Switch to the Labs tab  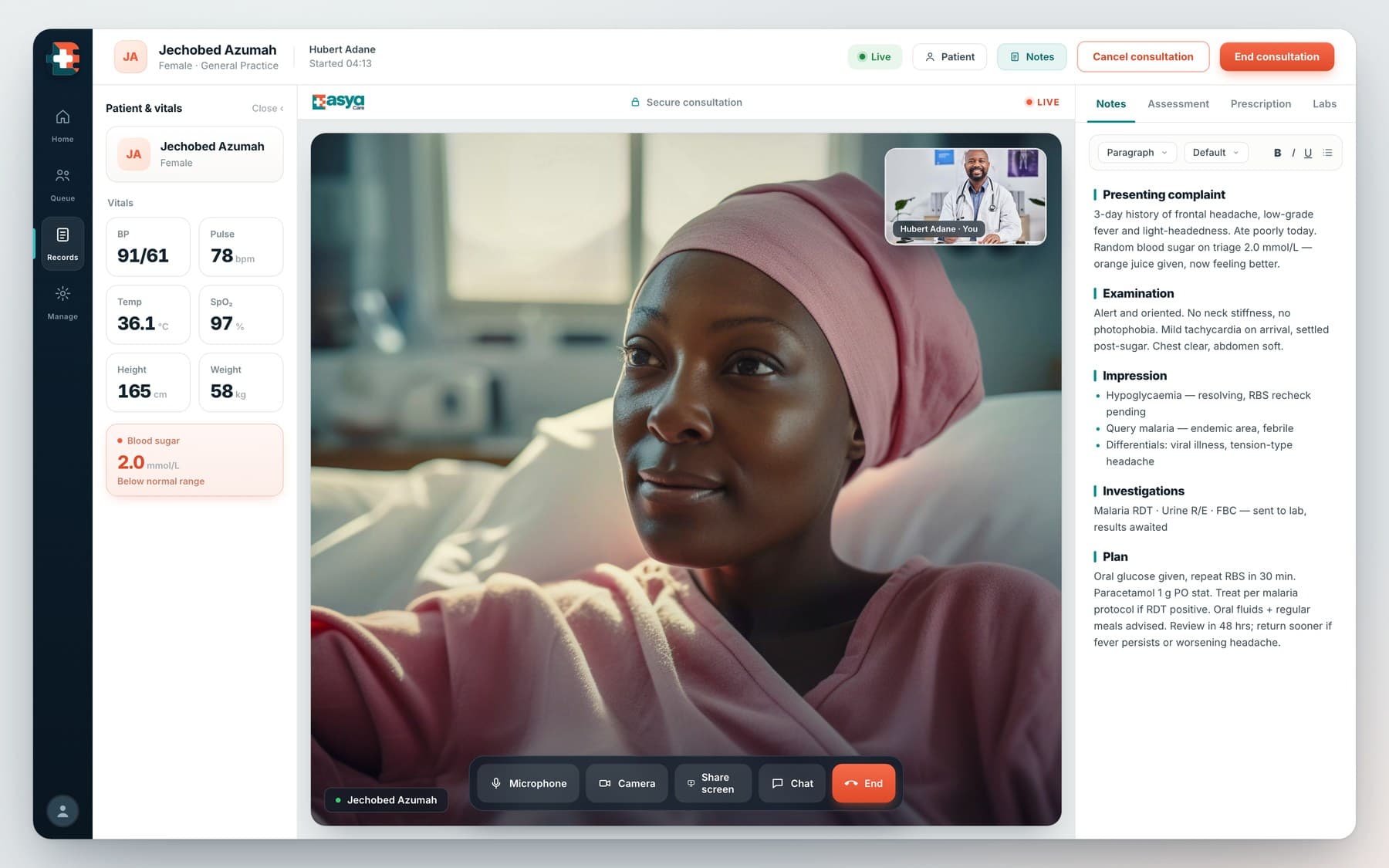[1325, 104]
